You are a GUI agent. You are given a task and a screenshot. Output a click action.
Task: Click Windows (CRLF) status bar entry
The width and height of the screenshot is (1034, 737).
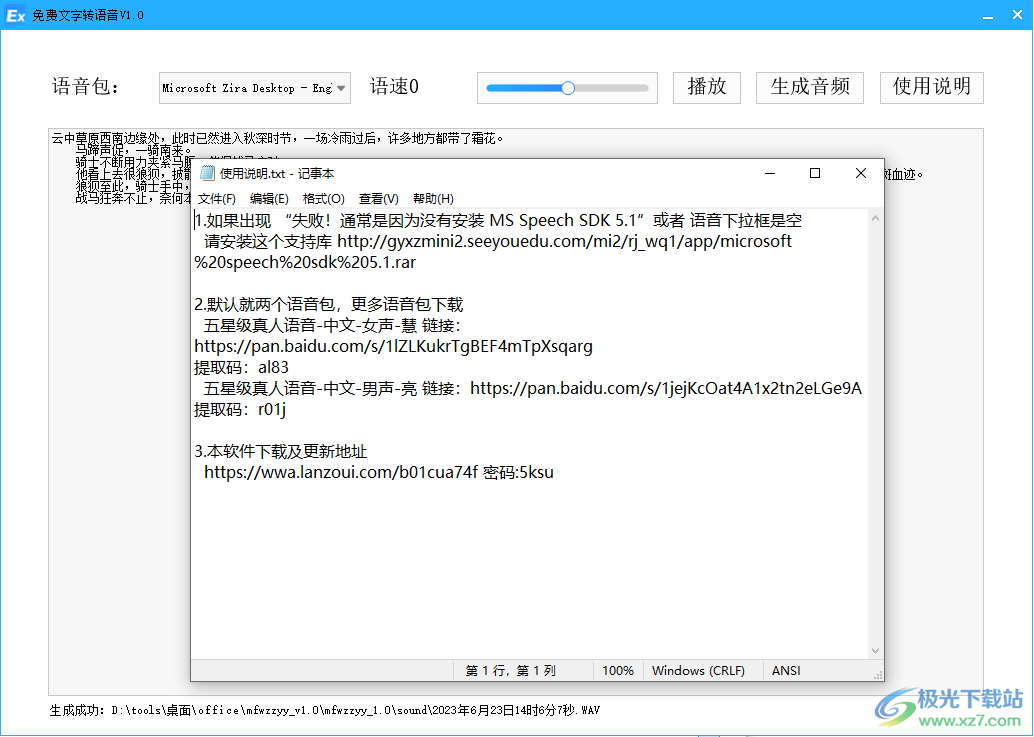click(x=698, y=670)
